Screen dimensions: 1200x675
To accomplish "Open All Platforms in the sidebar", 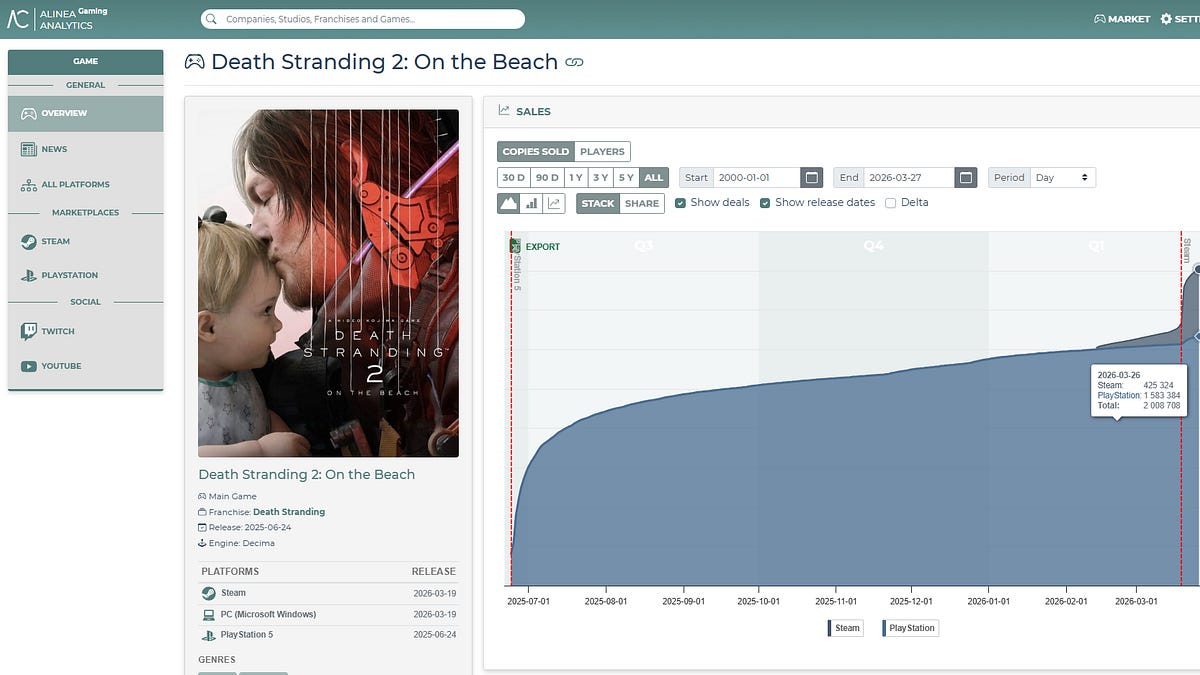I will click(85, 184).
